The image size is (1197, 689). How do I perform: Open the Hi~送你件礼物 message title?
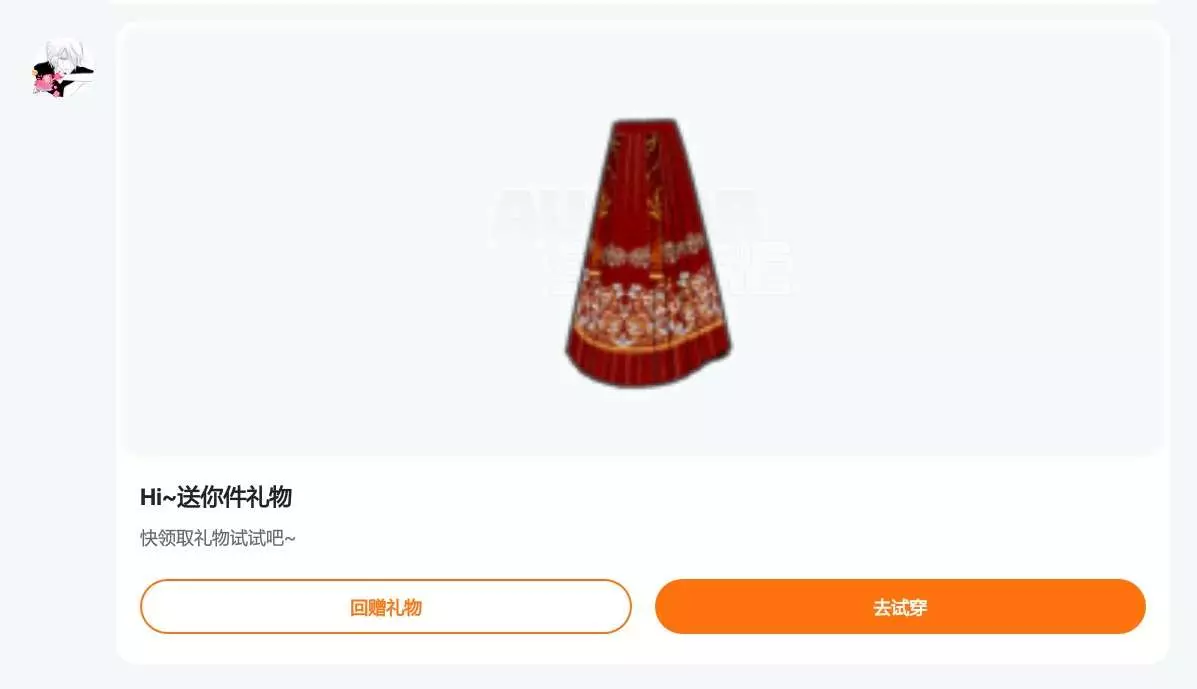click(216, 497)
